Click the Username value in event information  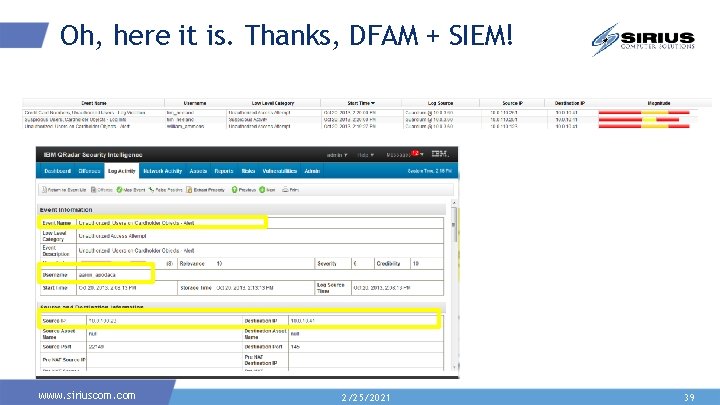97,275
